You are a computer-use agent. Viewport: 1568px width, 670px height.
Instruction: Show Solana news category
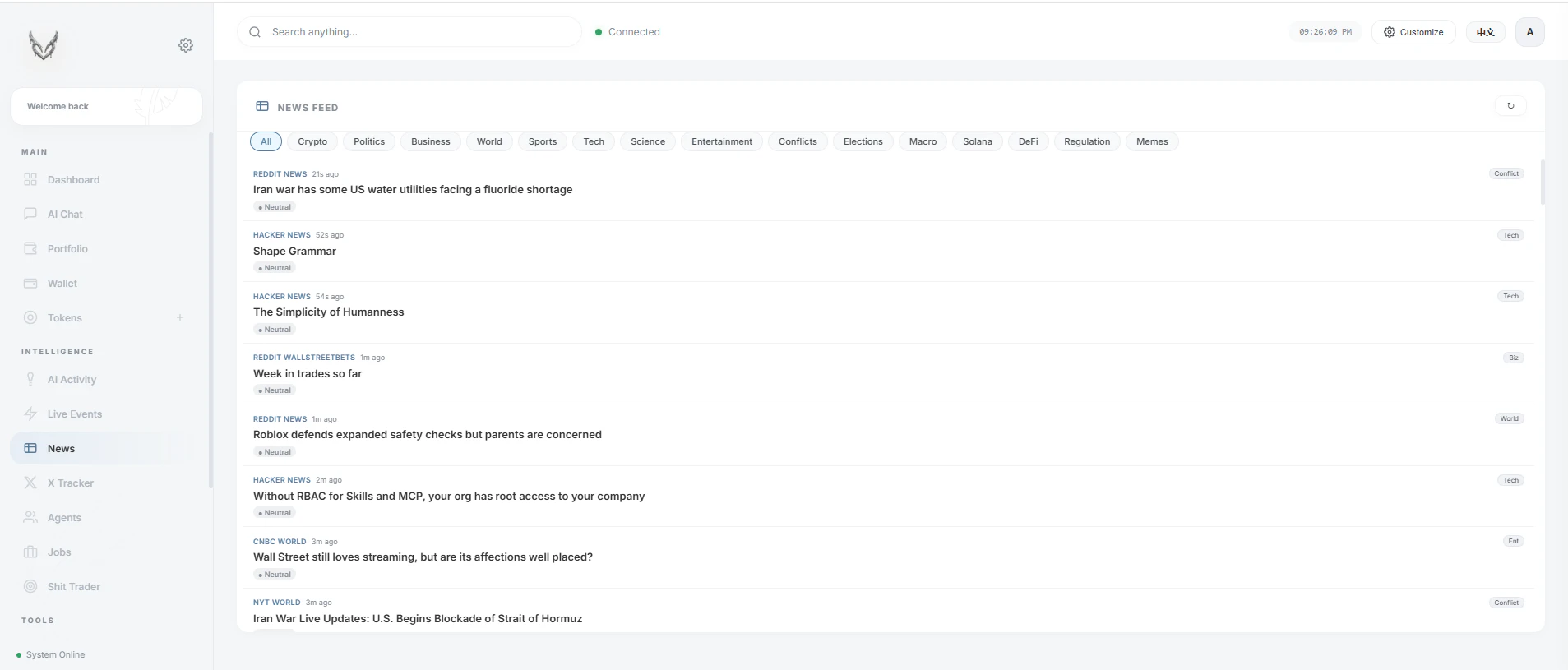[978, 141]
